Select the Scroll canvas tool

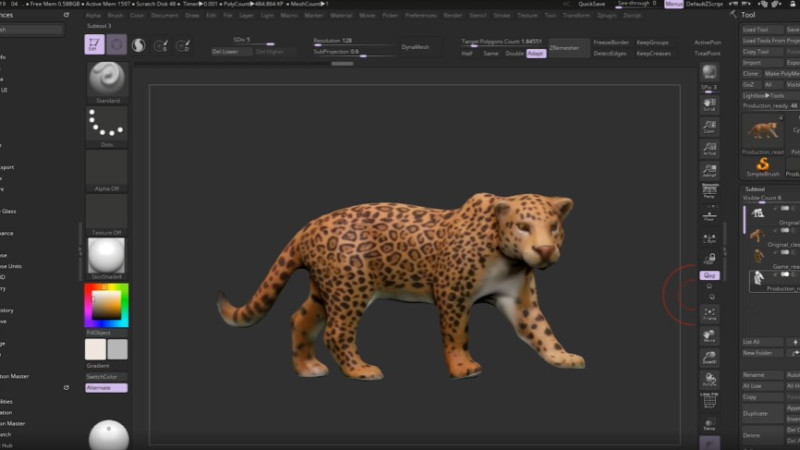709,104
